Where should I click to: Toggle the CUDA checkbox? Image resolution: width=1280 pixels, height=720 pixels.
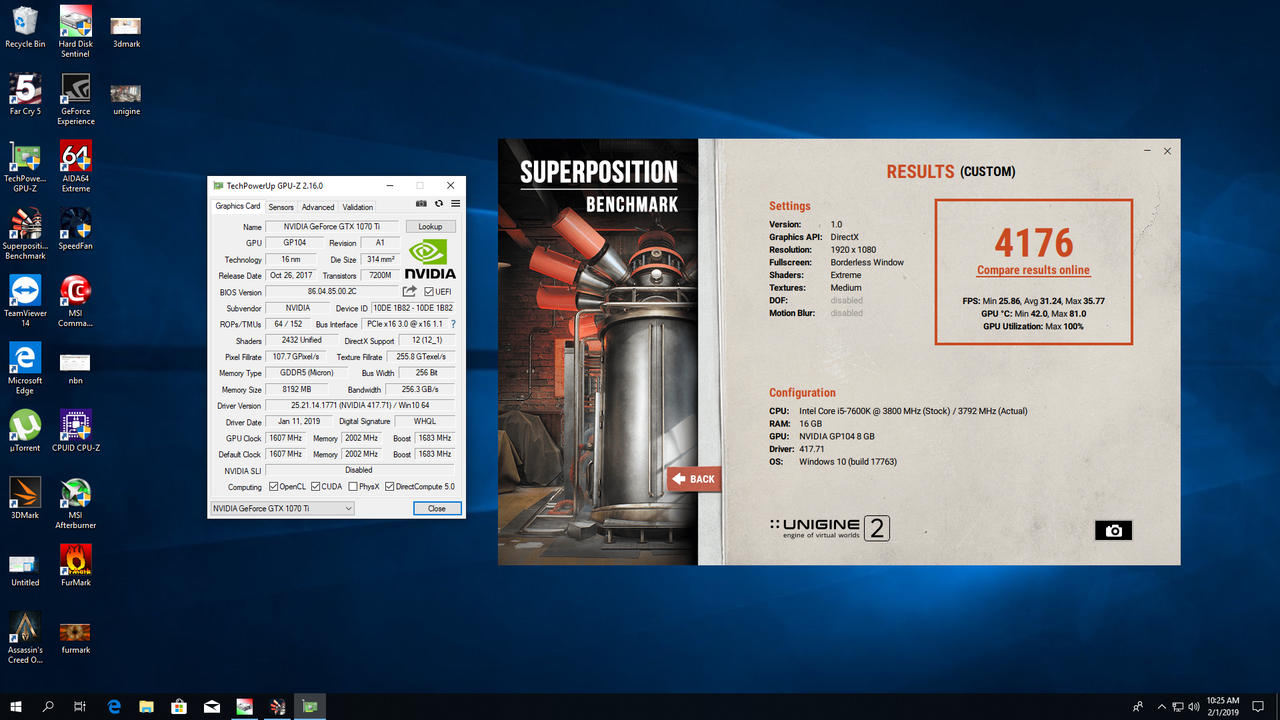tap(315, 487)
